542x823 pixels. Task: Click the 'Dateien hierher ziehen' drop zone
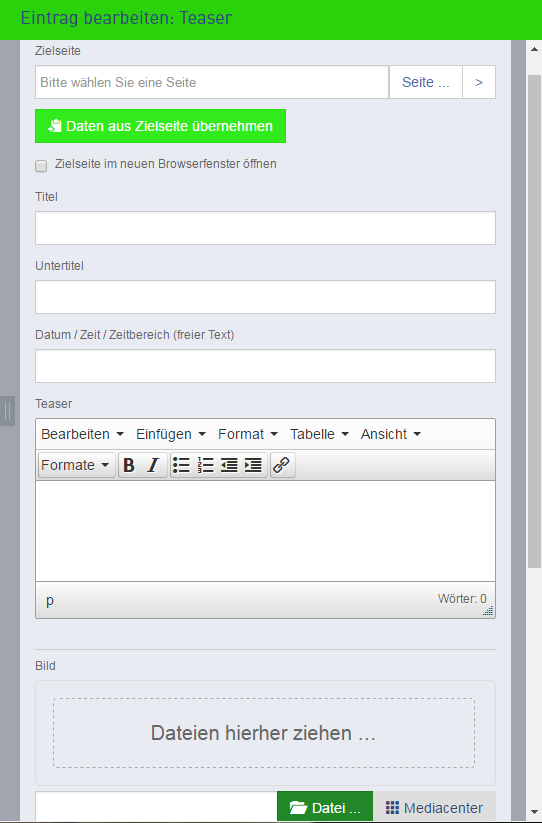coord(264,733)
